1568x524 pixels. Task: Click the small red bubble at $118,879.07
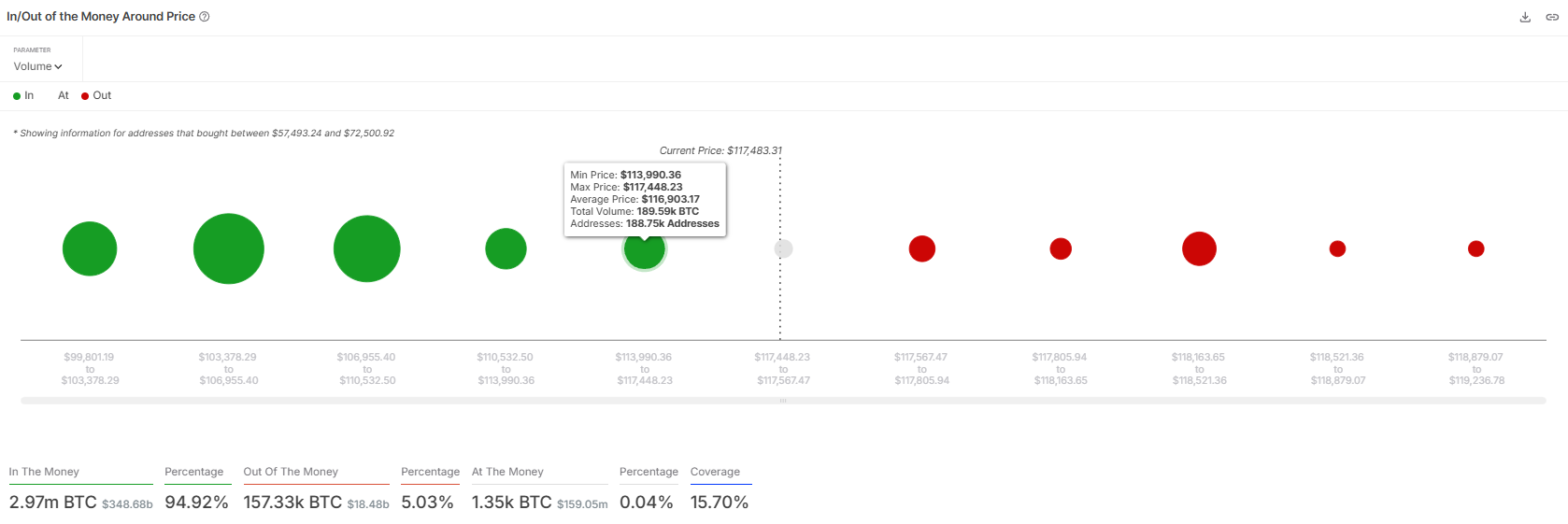point(1476,248)
